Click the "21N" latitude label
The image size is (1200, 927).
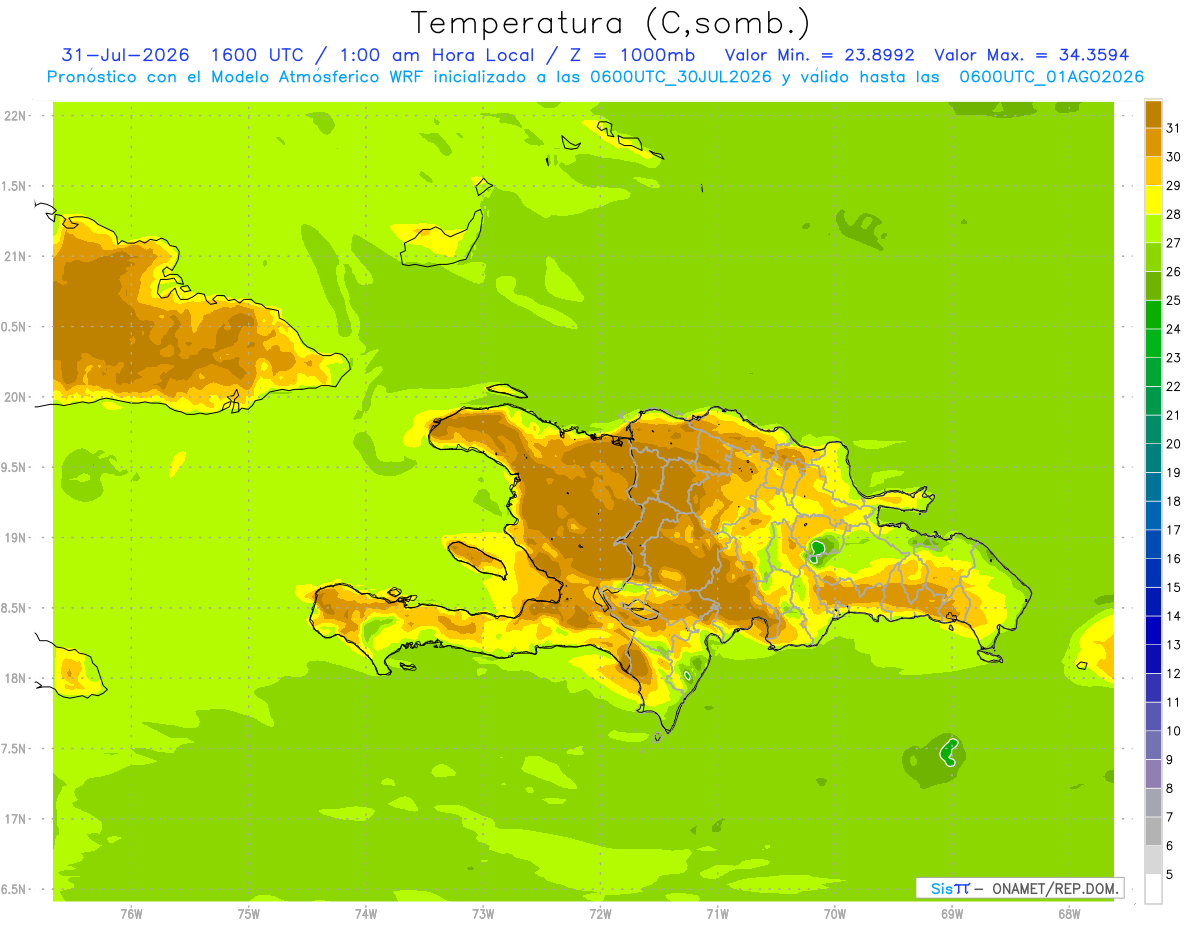pos(15,257)
